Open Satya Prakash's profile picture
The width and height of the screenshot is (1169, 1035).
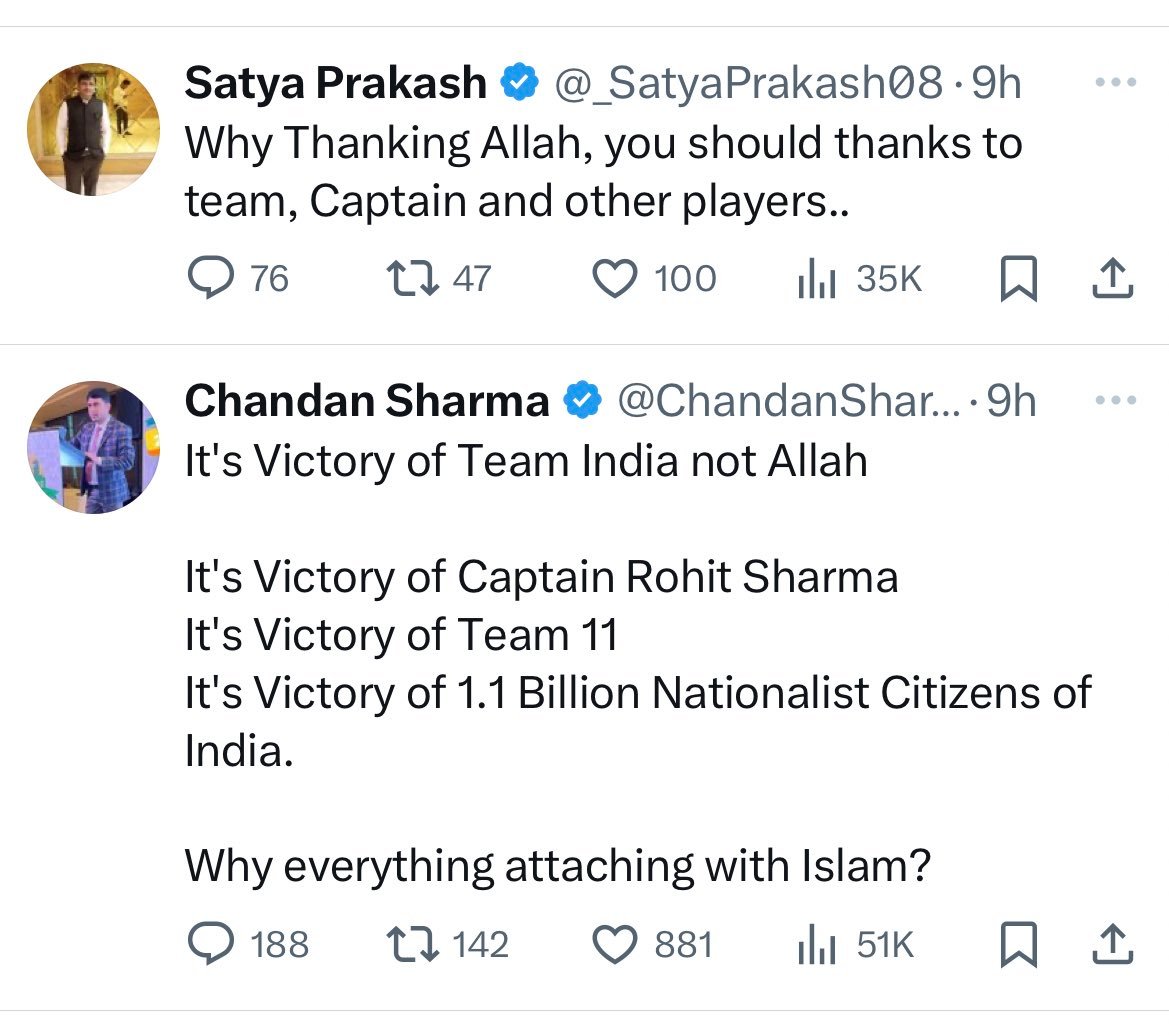coord(93,128)
